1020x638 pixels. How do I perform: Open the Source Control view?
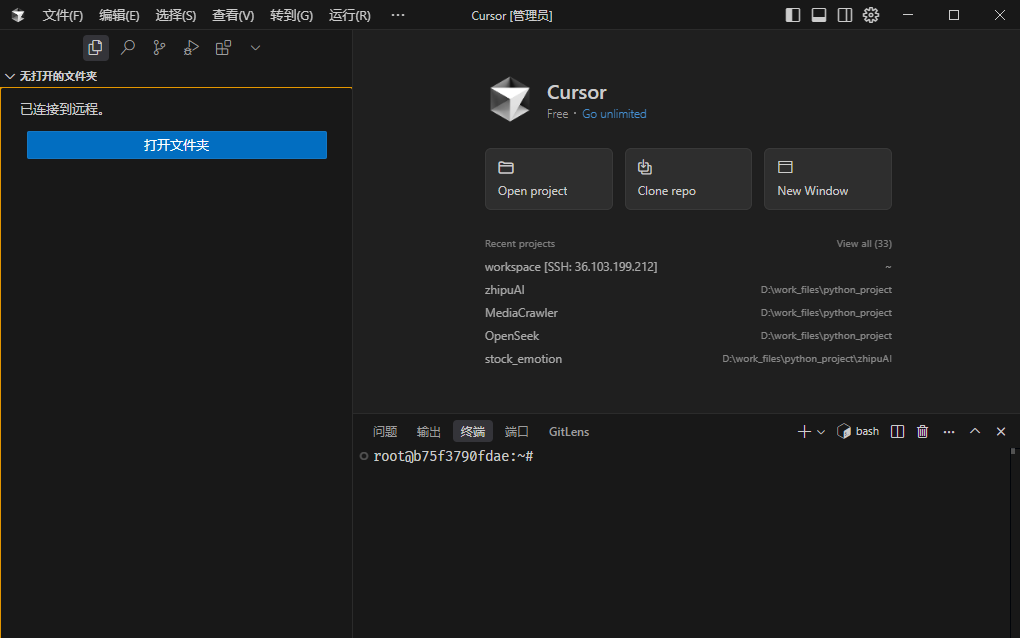coord(159,47)
